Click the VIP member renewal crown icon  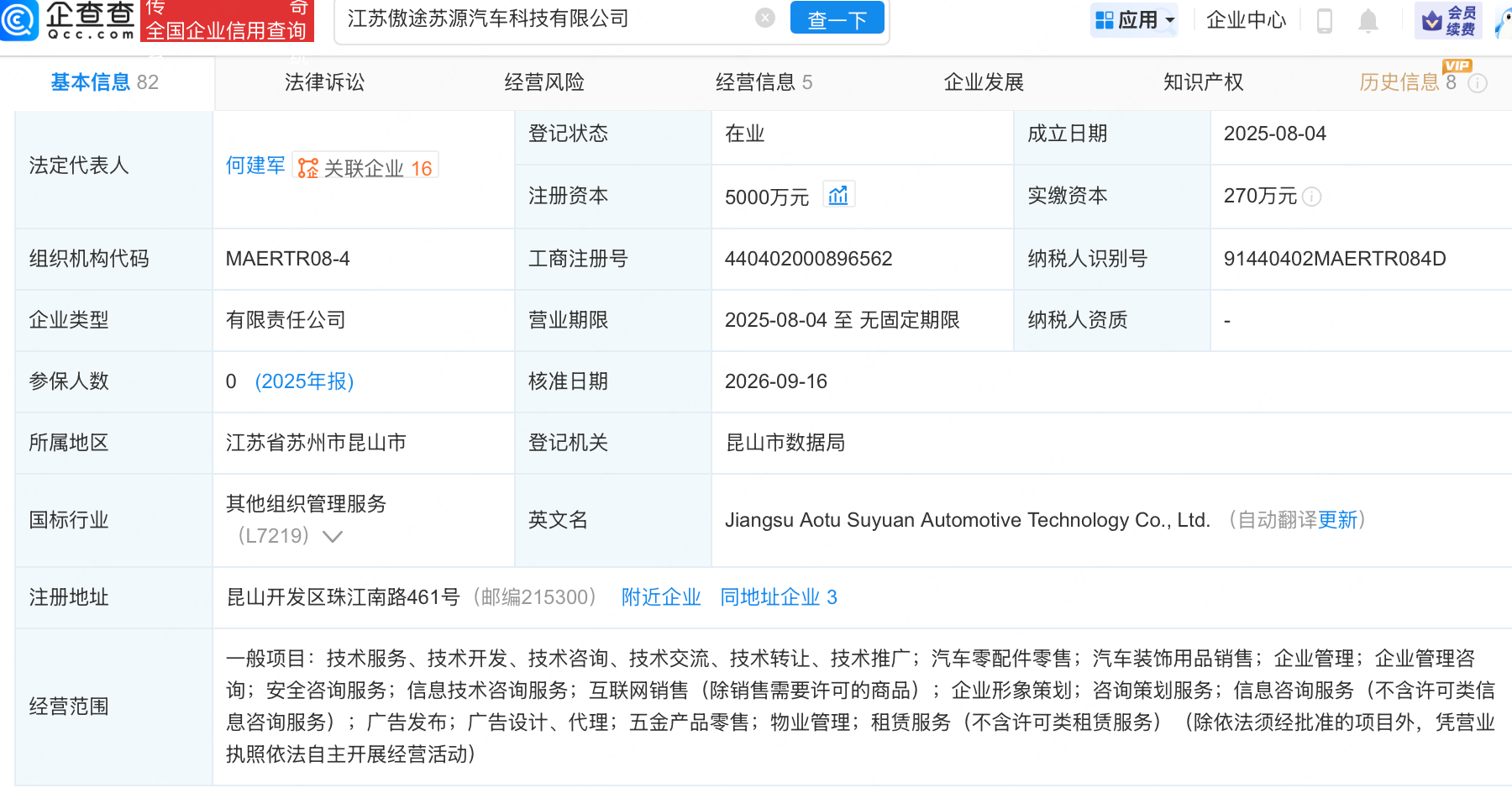pyautogui.click(x=1432, y=21)
